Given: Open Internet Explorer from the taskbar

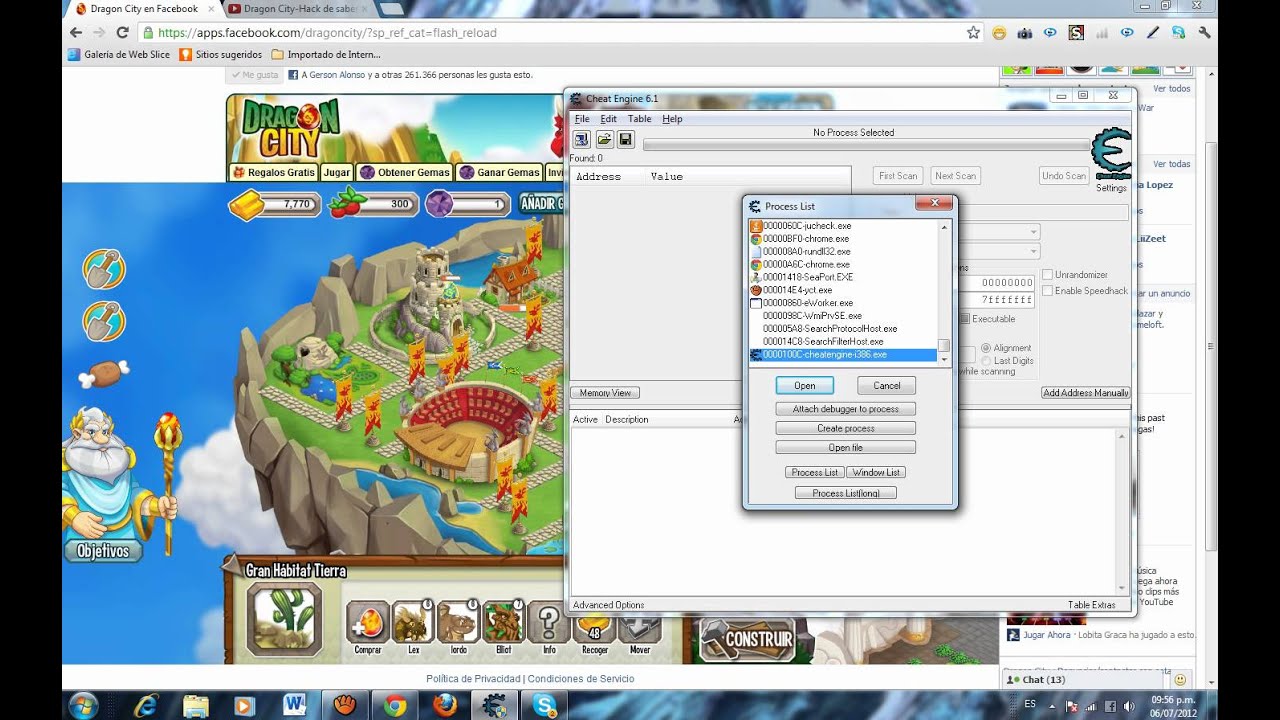Looking at the screenshot, I should tap(147, 705).
